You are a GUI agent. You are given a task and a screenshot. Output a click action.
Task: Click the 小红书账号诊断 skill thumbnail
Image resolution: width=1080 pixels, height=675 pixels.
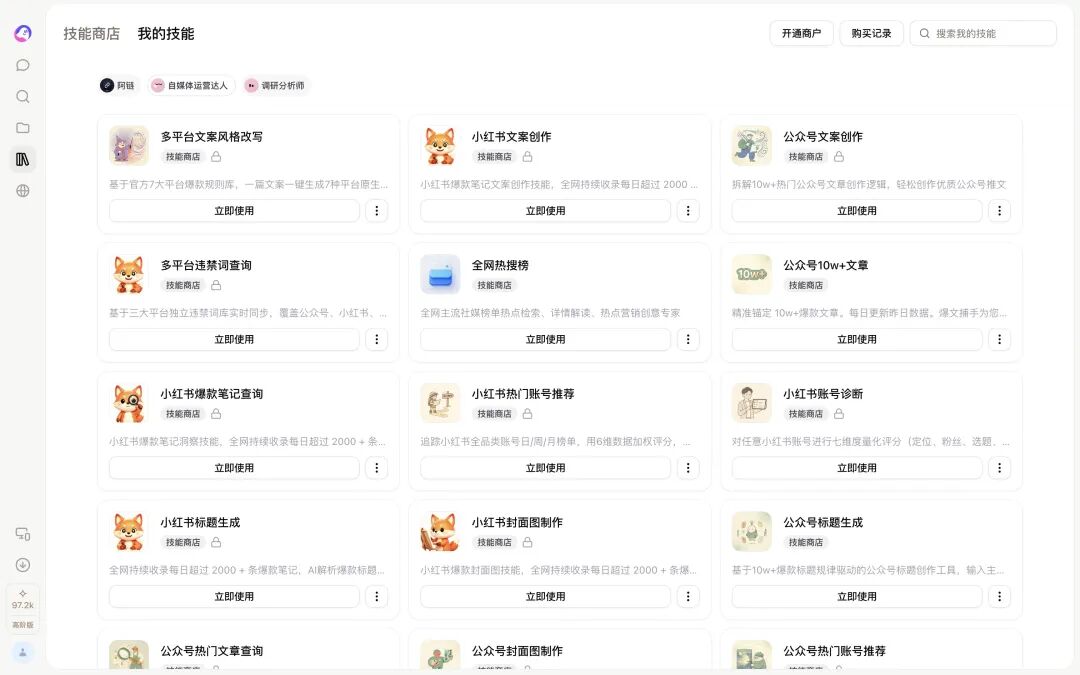[751, 403]
